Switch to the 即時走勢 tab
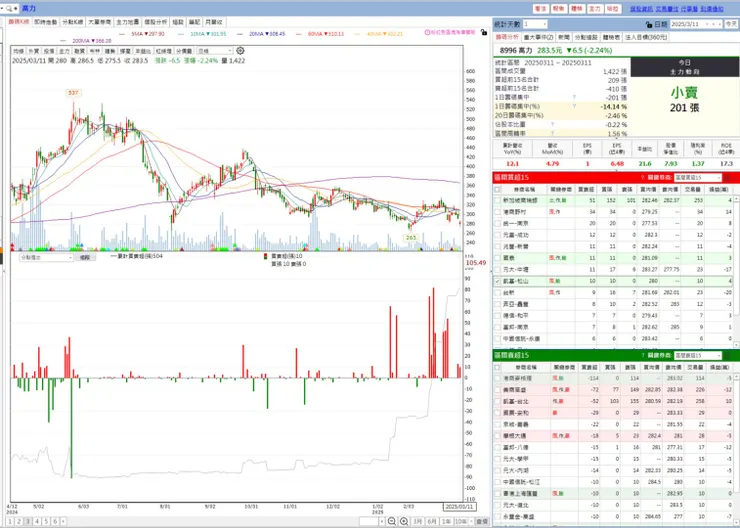740x528 pixels. (45, 22)
